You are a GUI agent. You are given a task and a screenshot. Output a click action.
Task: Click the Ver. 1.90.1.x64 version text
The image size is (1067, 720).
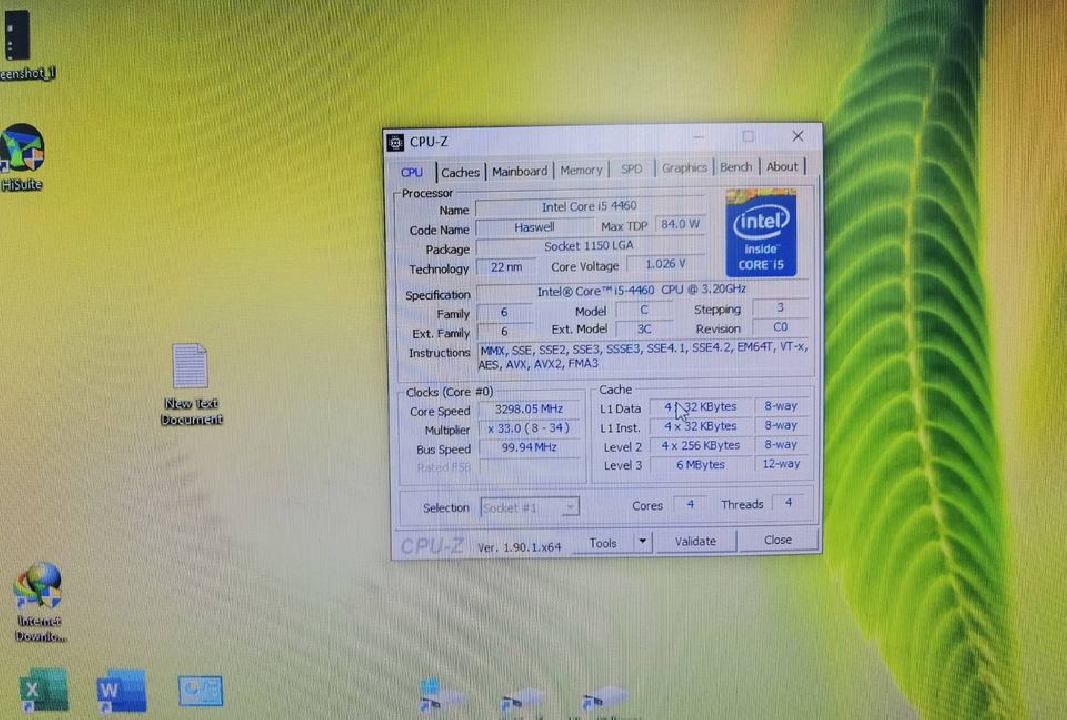pyautogui.click(x=519, y=546)
